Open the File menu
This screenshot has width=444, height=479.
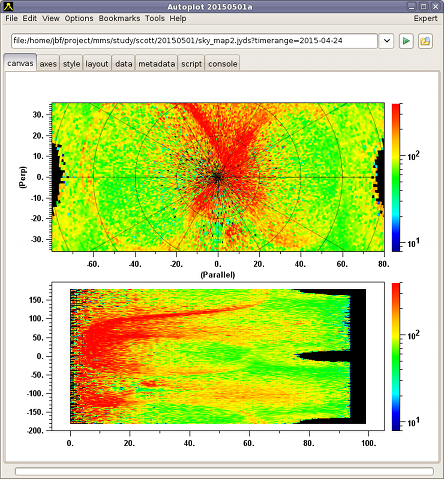coord(11,18)
